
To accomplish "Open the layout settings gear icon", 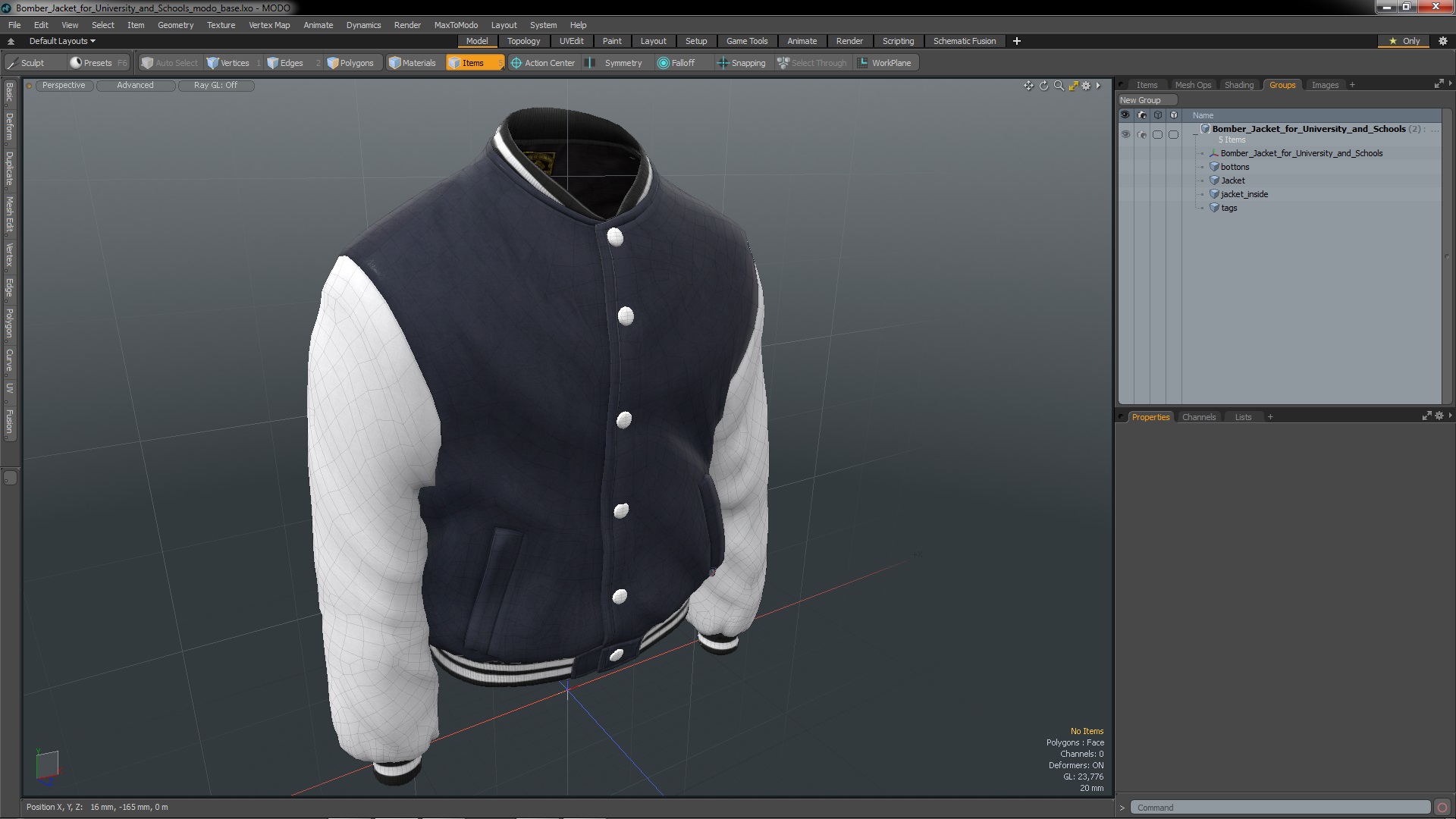I will (1443, 41).
